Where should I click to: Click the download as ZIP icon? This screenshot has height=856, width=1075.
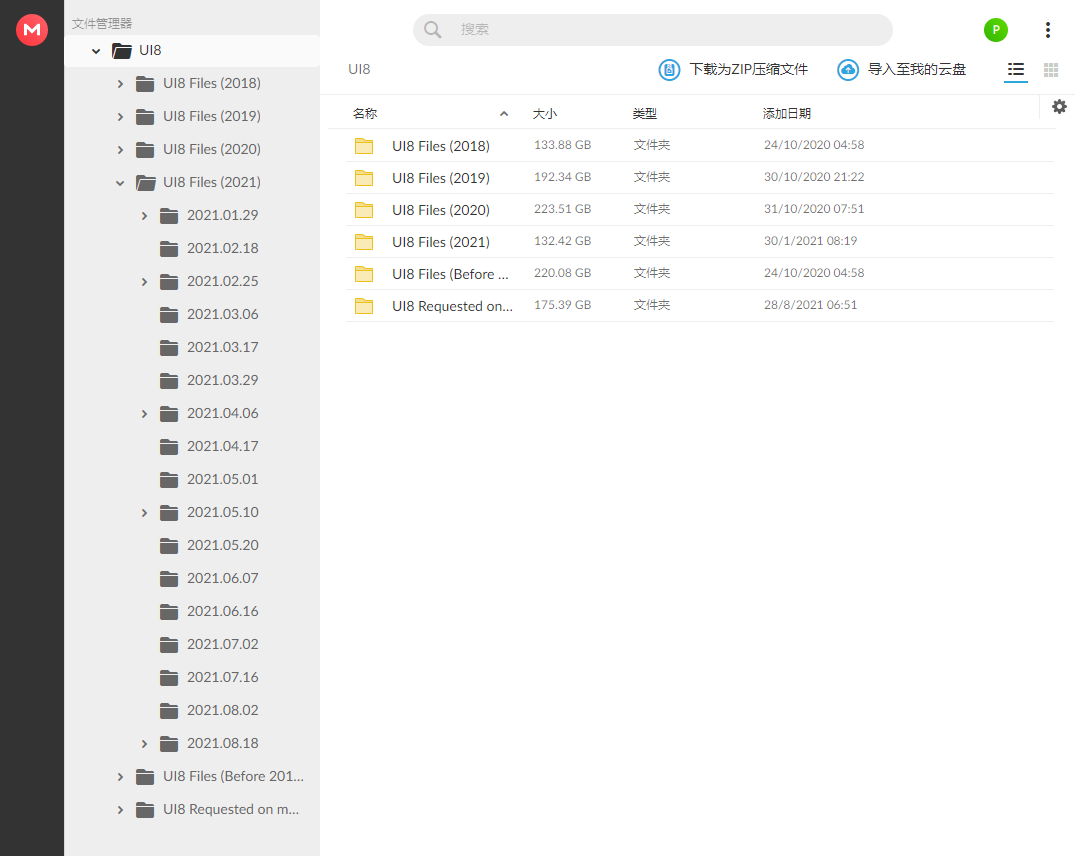669,69
